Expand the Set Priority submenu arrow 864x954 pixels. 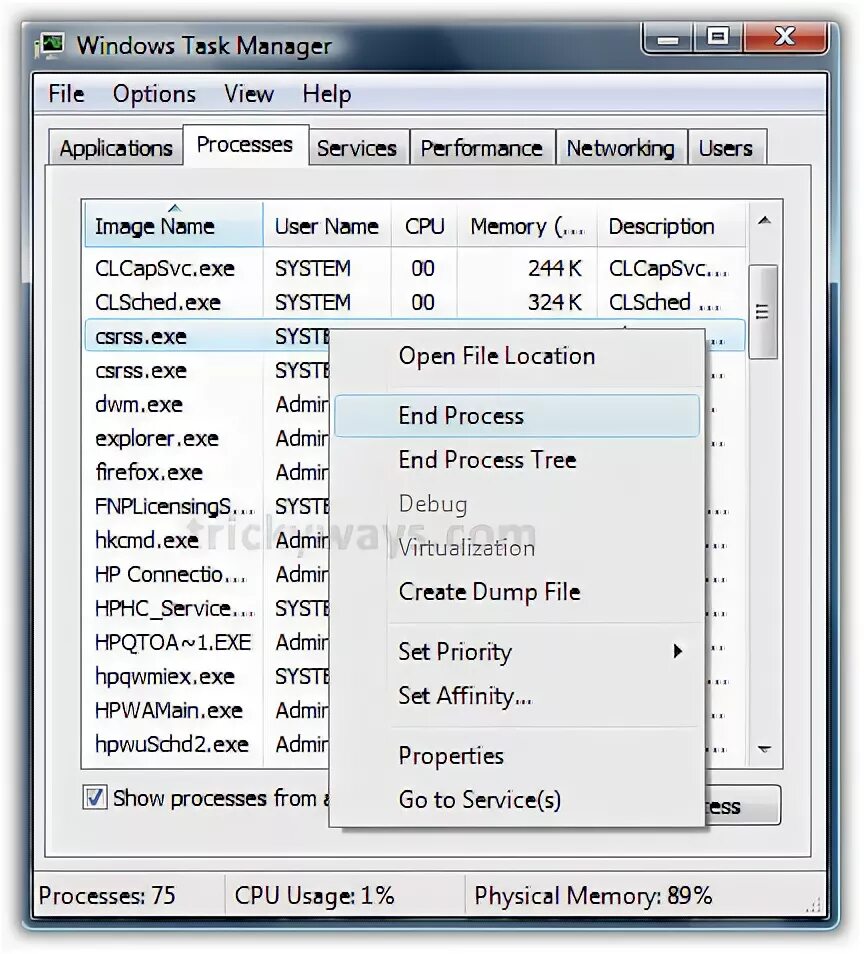[x=678, y=651]
